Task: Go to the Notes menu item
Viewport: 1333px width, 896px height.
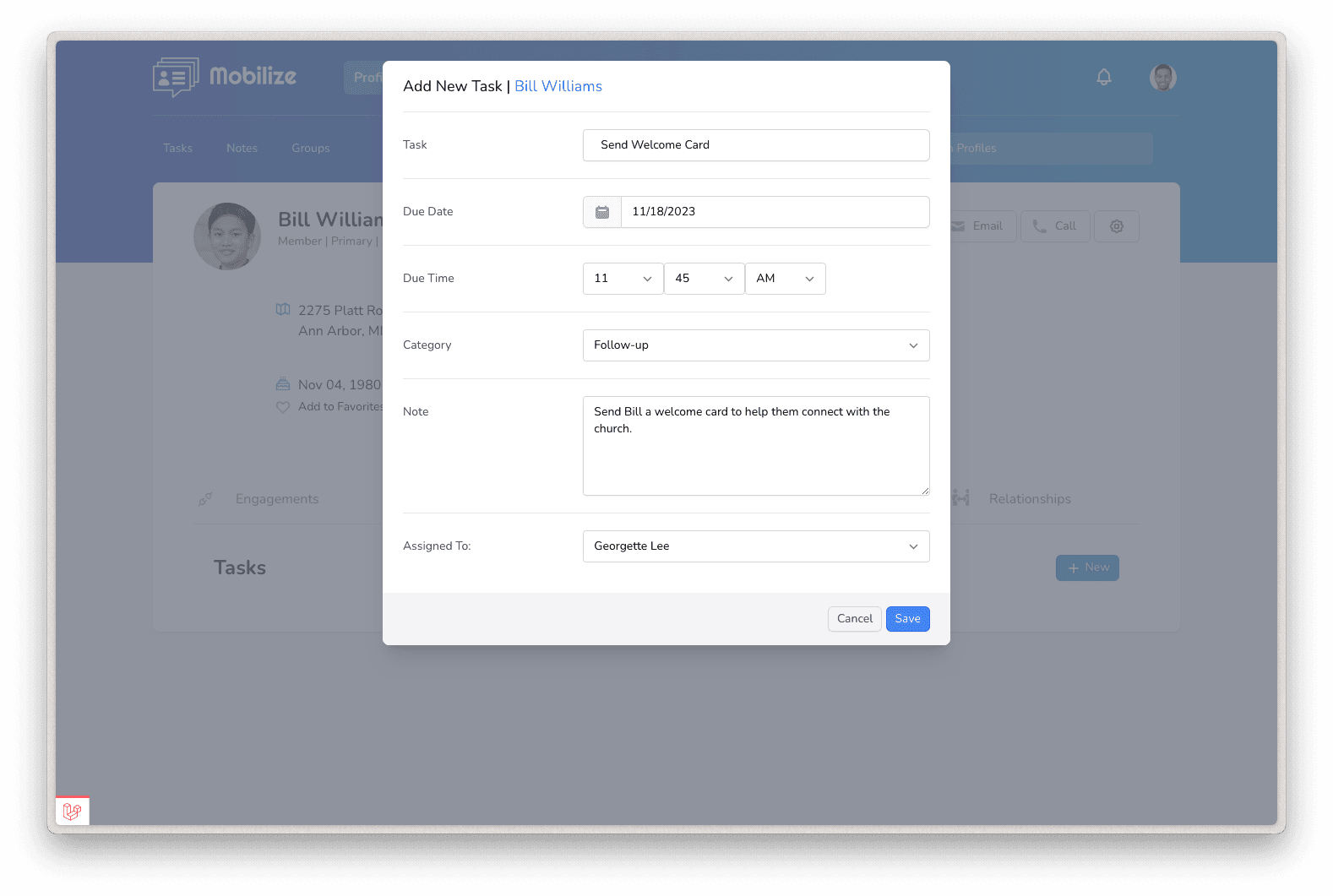Action: point(242,149)
